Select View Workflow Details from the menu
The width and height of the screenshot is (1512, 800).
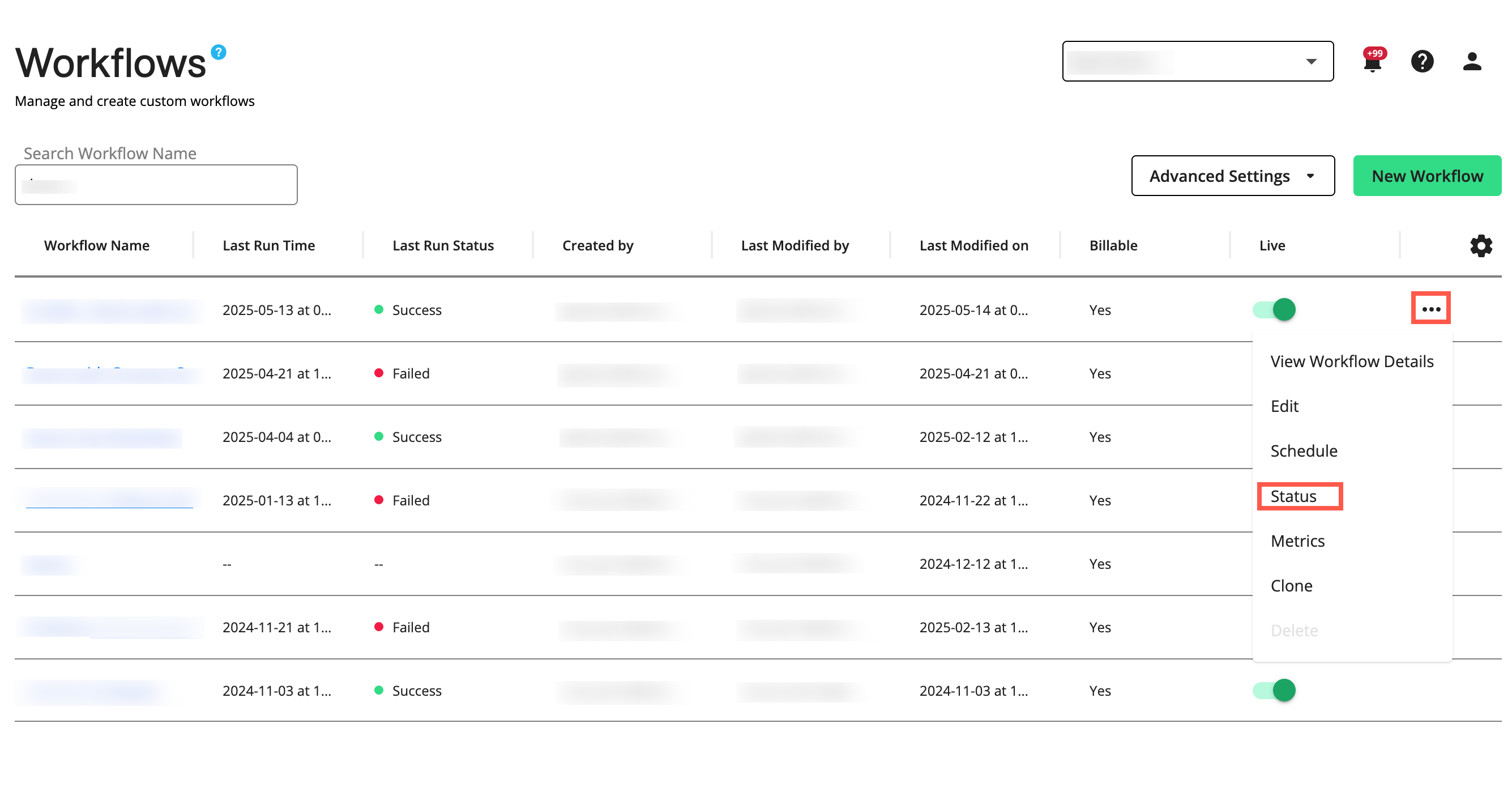click(1352, 361)
